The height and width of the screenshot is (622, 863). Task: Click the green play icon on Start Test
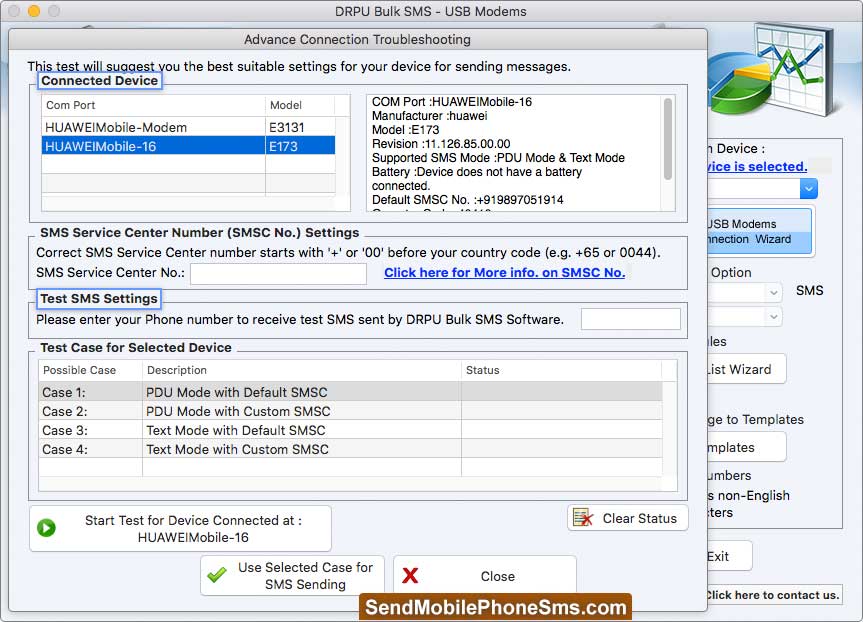click(x=46, y=528)
